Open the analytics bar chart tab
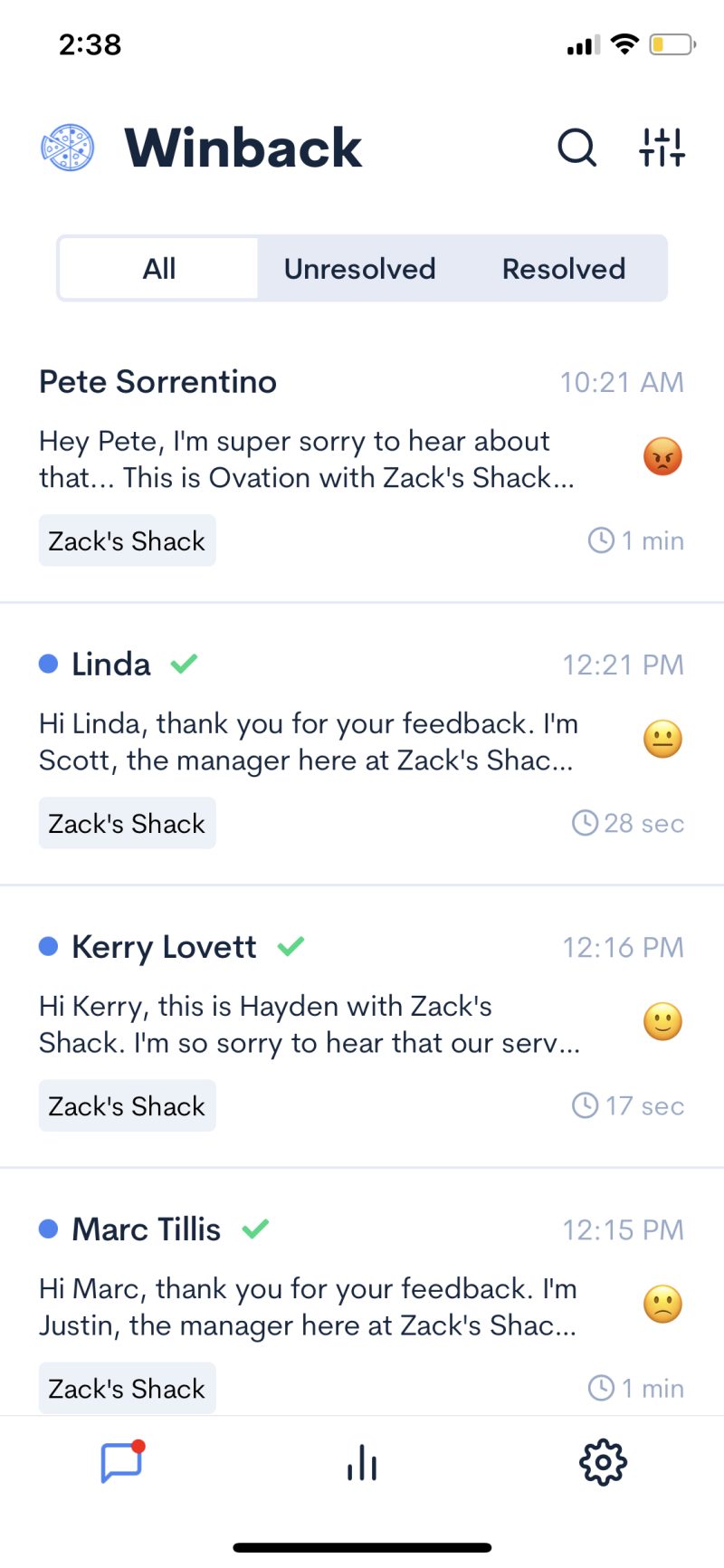The height and width of the screenshot is (1568, 724). tap(362, 1461)
